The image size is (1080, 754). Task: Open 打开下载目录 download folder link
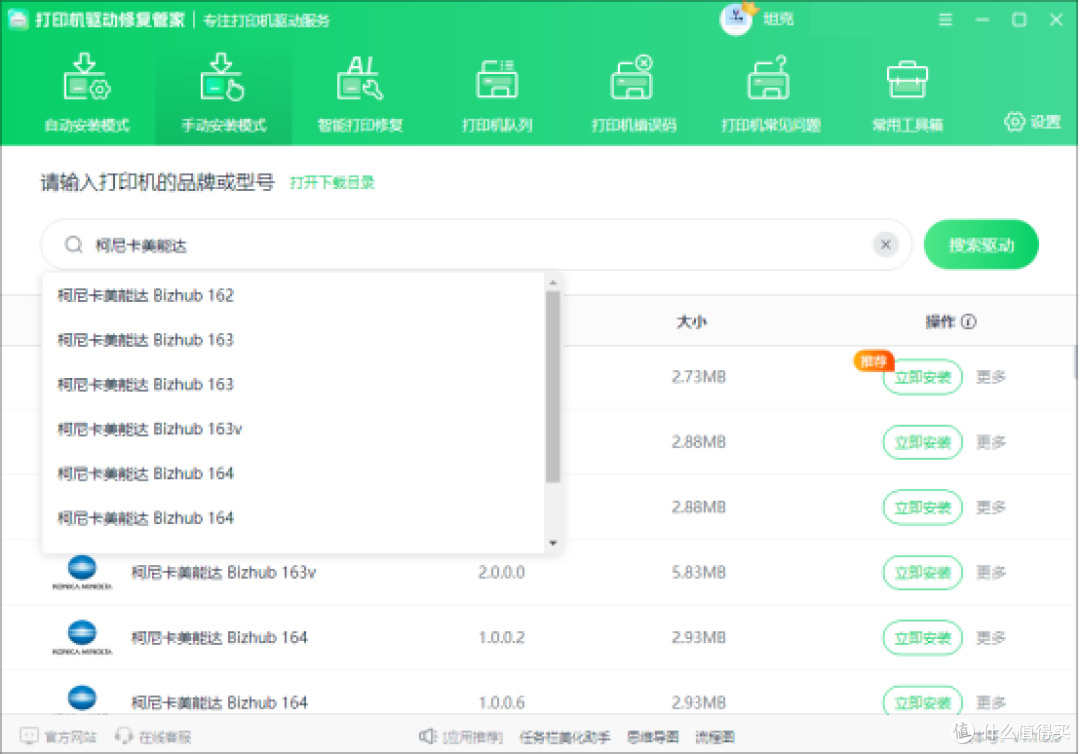tap(332, 182)
